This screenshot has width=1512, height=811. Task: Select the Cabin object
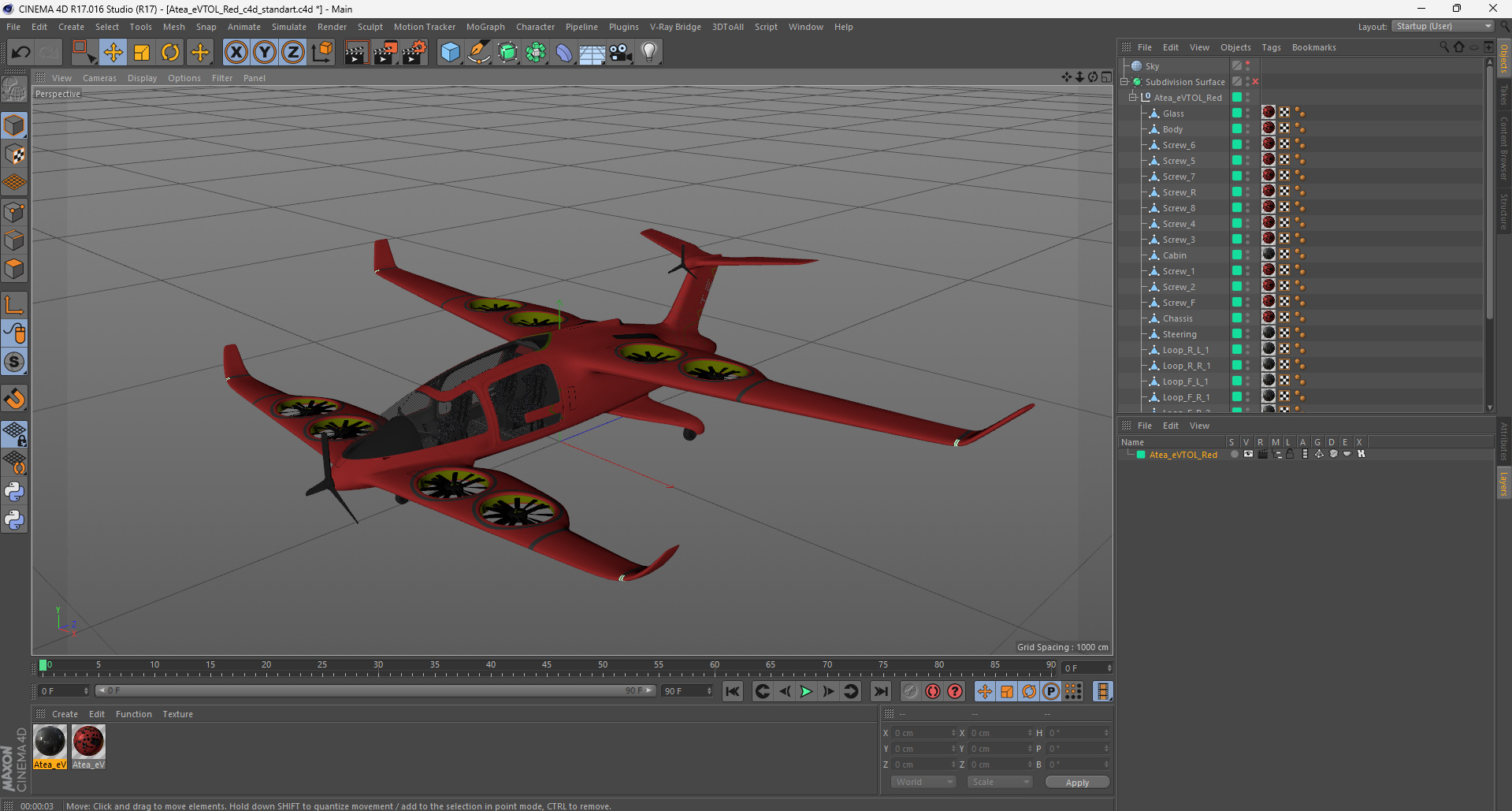[x=1174, y=255]
